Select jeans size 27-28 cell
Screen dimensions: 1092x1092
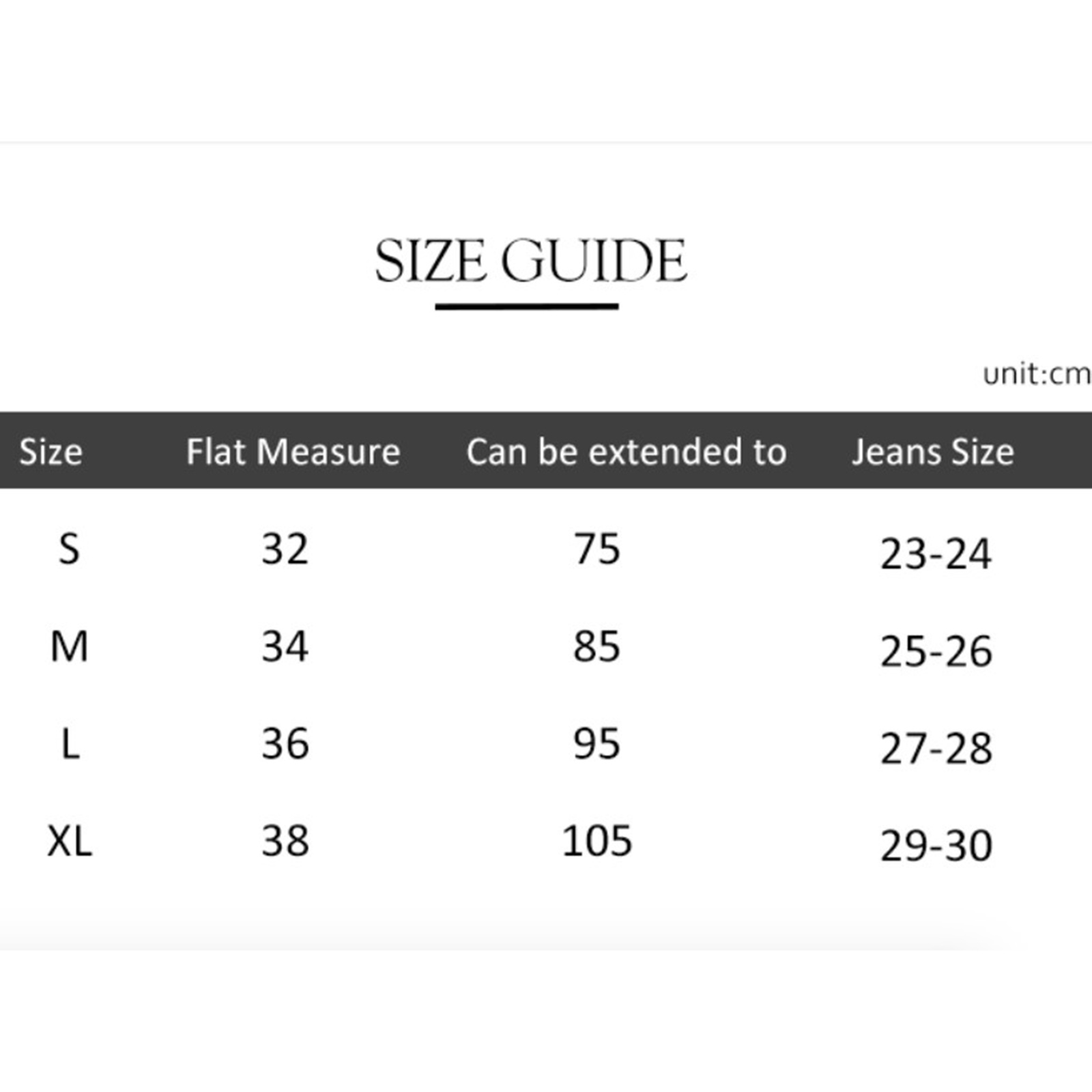(x=936, y=748)
